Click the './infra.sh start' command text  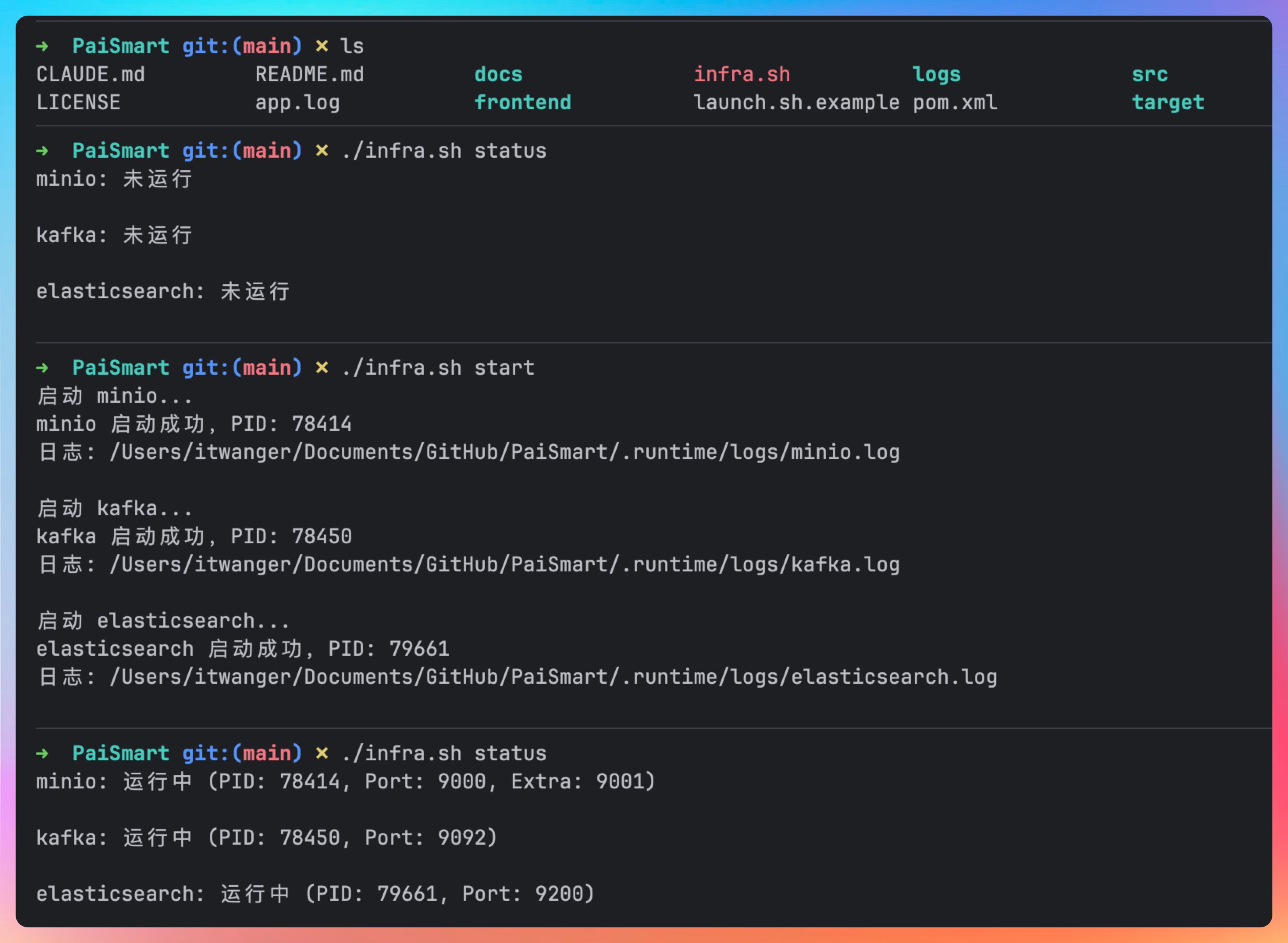coord(438,368)
